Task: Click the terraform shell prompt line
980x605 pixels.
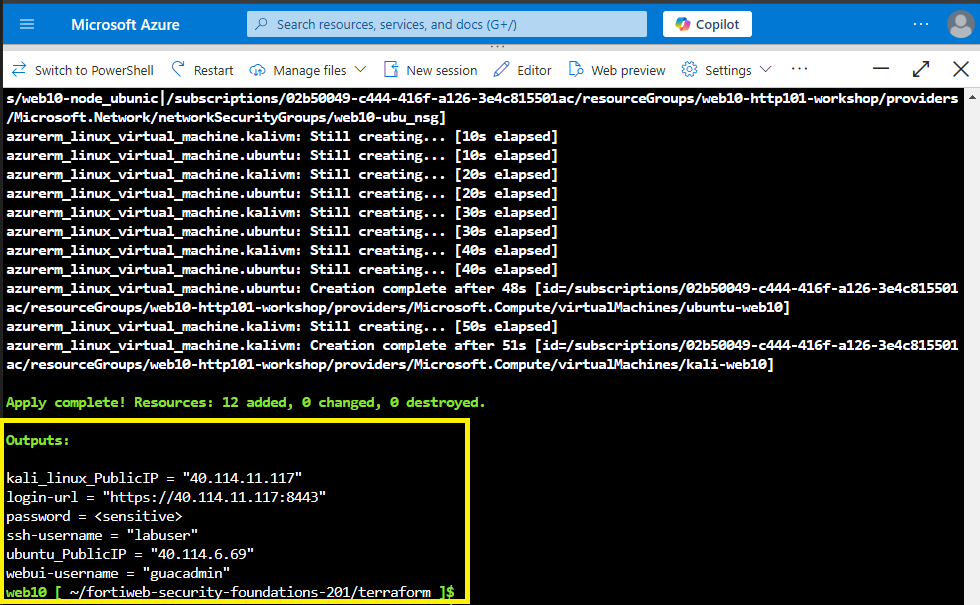Action: [x=231, y=592]
